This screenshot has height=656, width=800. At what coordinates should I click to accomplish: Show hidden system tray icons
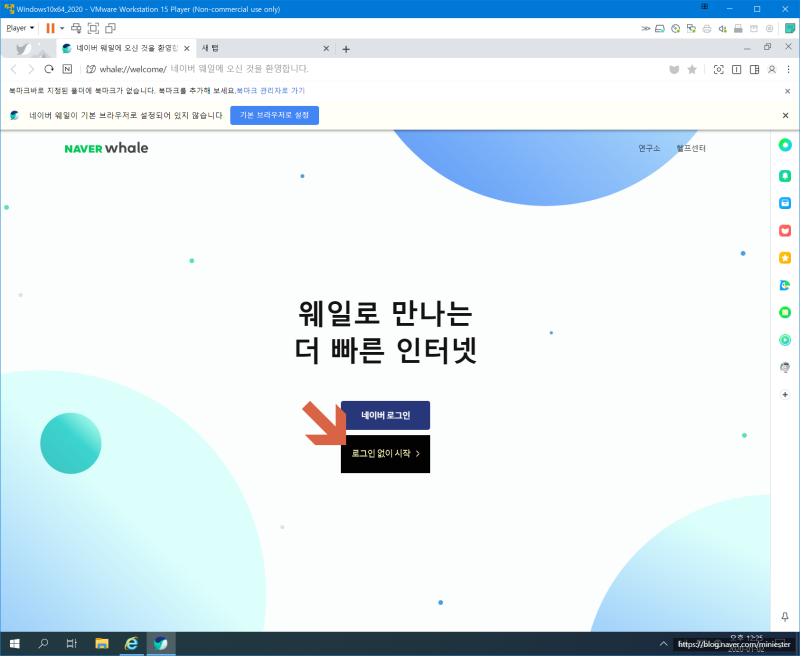663,644
